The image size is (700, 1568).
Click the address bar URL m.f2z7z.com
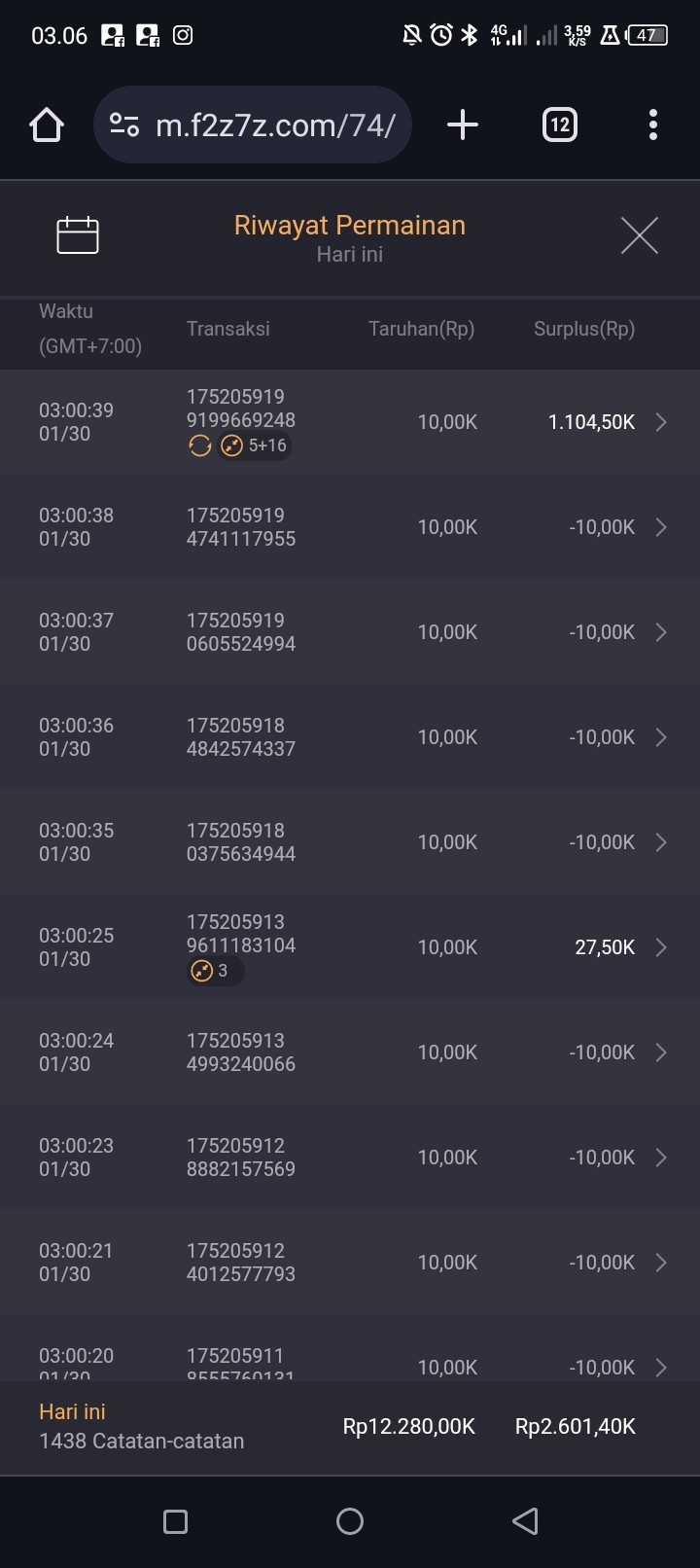(x=275, y=125)
